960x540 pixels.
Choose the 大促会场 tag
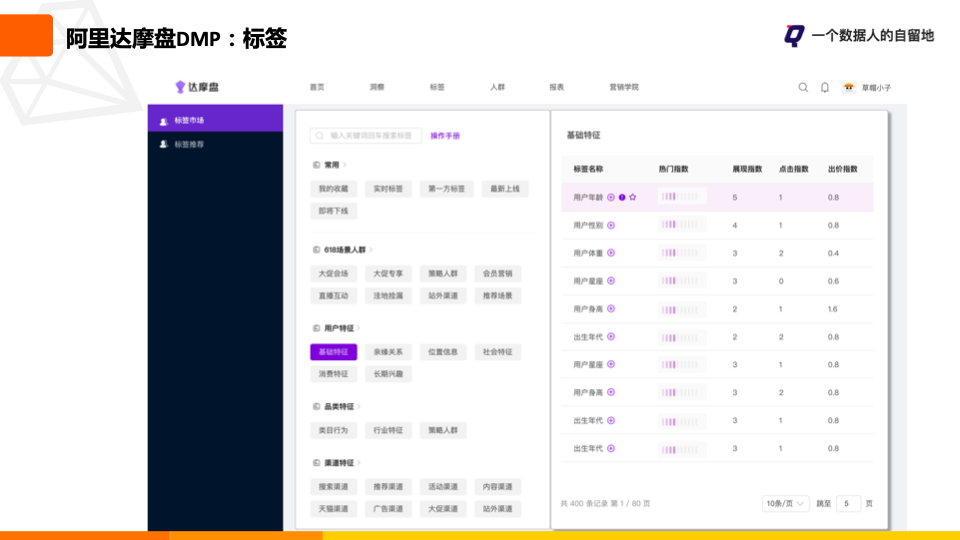pyautogui.click(x=333, y=274)
